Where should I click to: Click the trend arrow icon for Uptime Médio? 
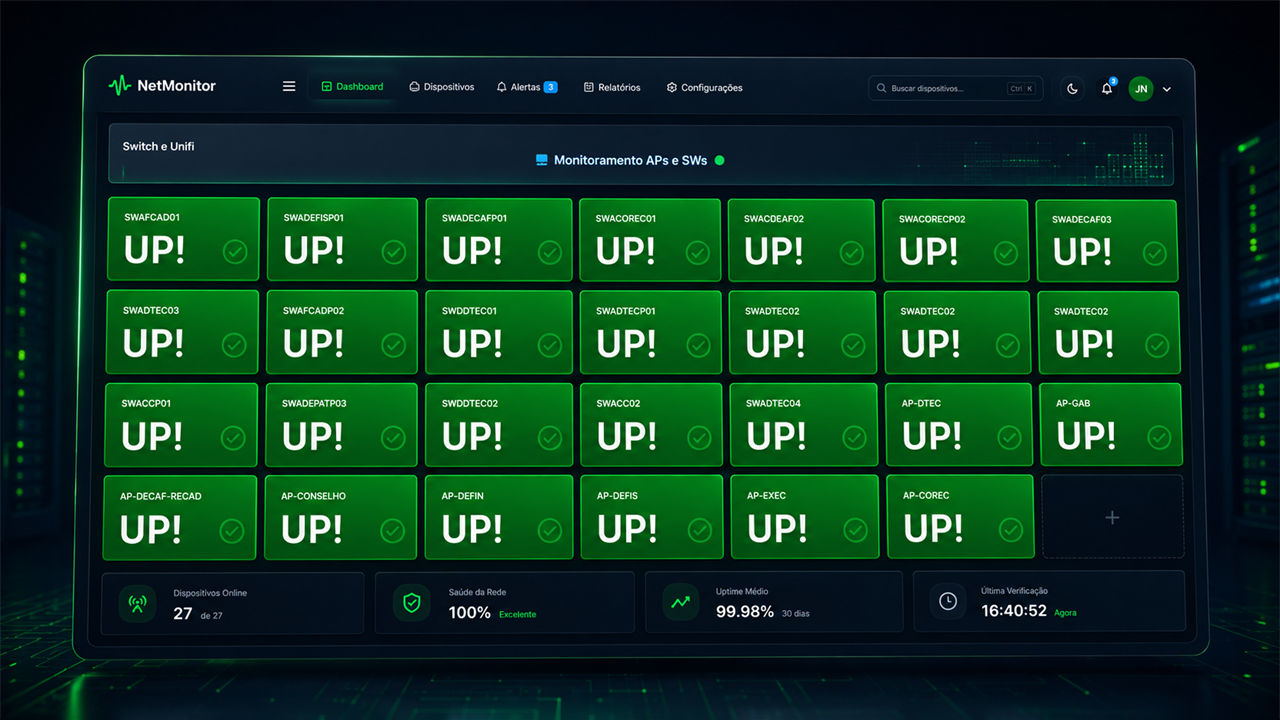pyautogui.click(x=680, y=603)
